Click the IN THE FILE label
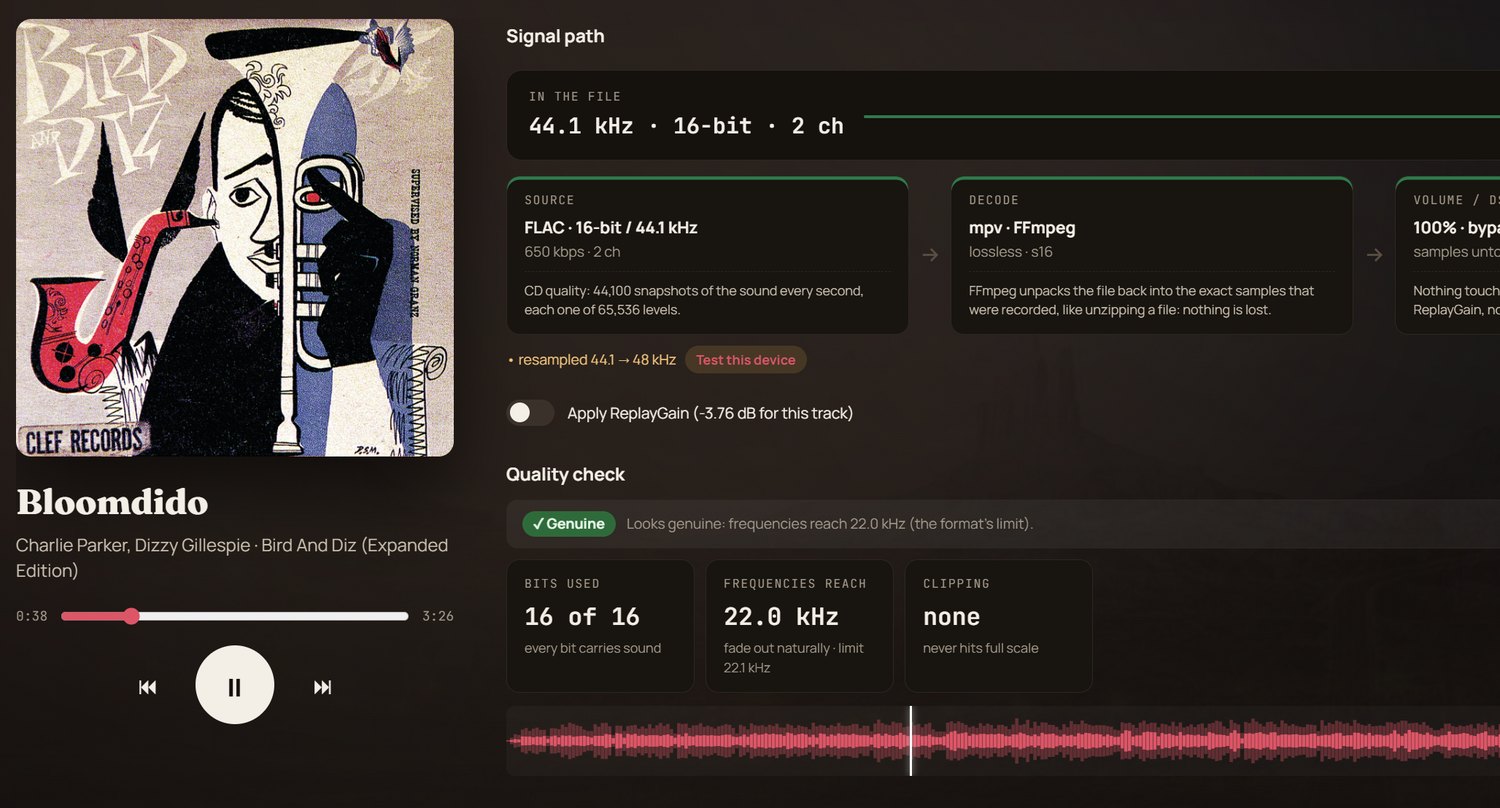The height and width of the screenshot is (808, 1500). pos(575,97)
